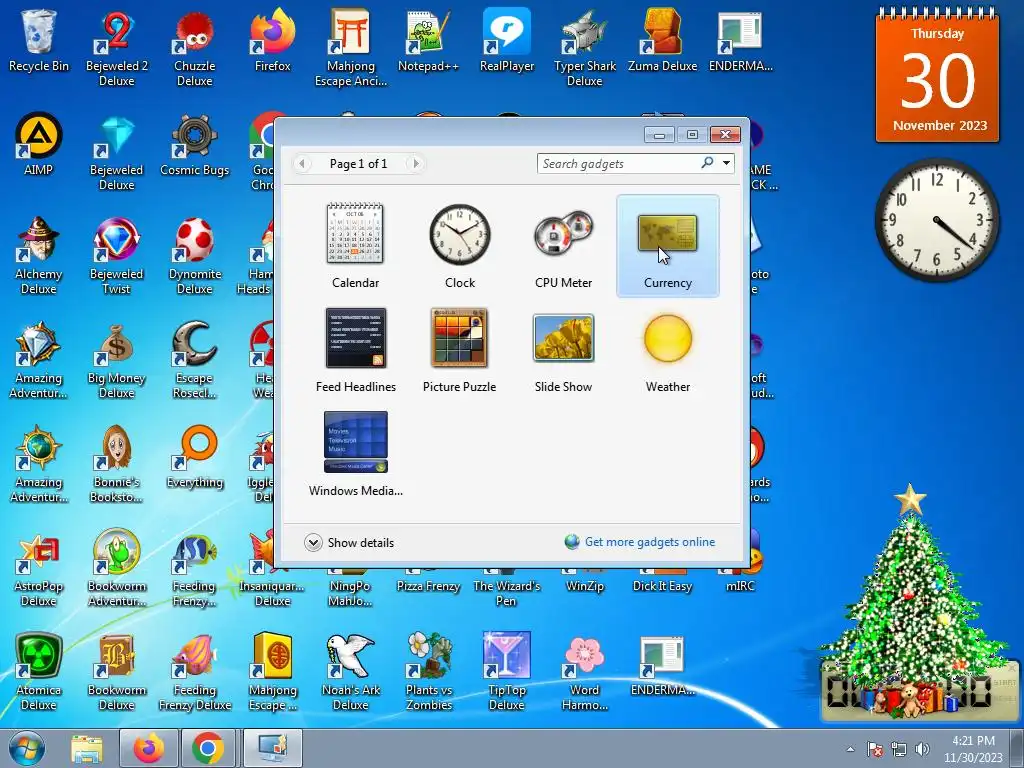The height and width of the screenshot is (768, 1024).
Task: Open the Recycle Bin icon
Action: (x=39, y=40)
